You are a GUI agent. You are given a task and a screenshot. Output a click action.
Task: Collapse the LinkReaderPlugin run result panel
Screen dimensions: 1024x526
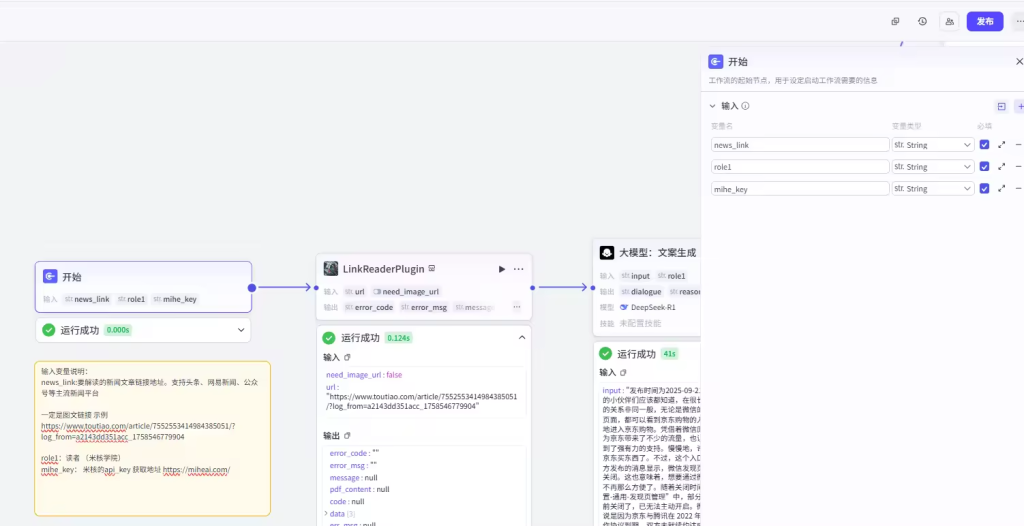521,338
